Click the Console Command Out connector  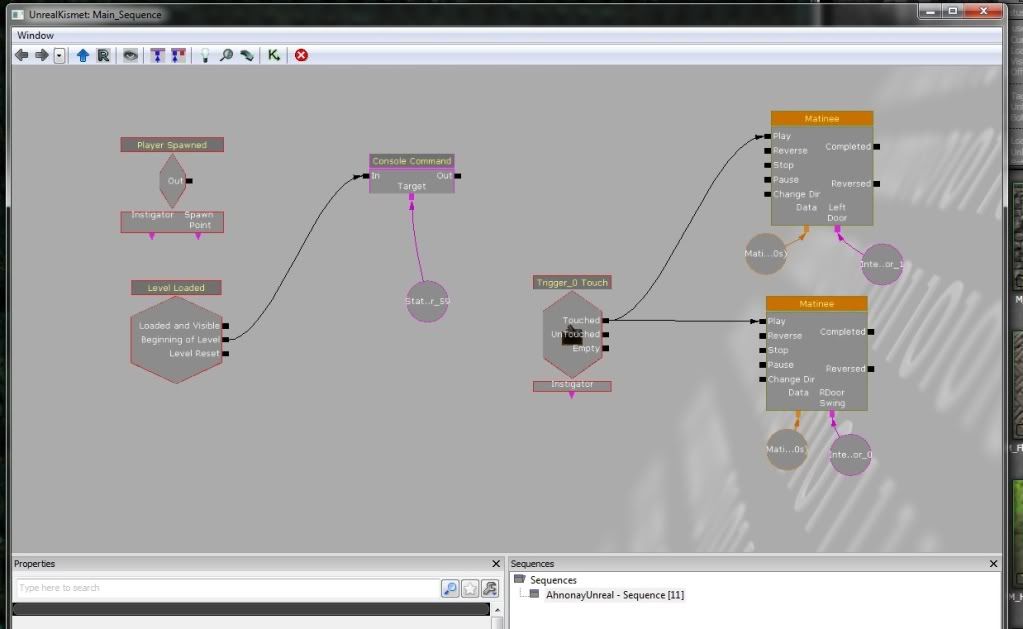[x=458, y=176]
